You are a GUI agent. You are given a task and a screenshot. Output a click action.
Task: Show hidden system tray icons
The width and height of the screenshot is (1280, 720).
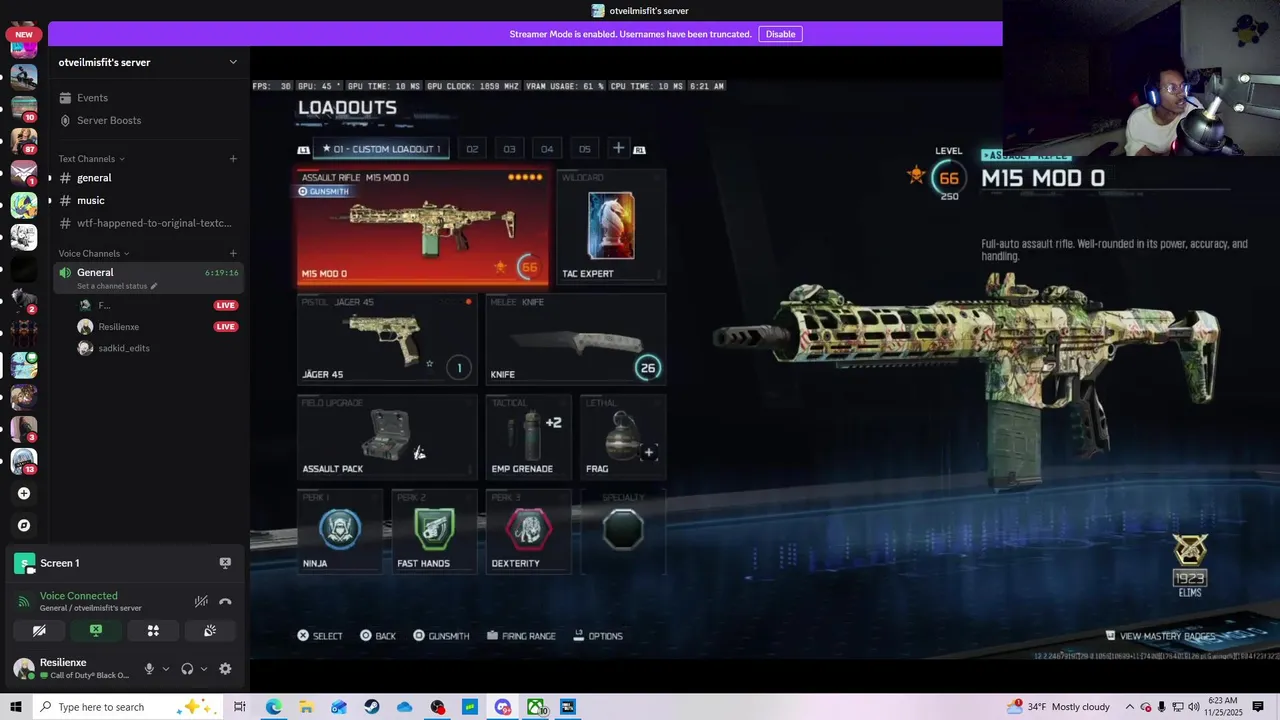[1130, 707]
